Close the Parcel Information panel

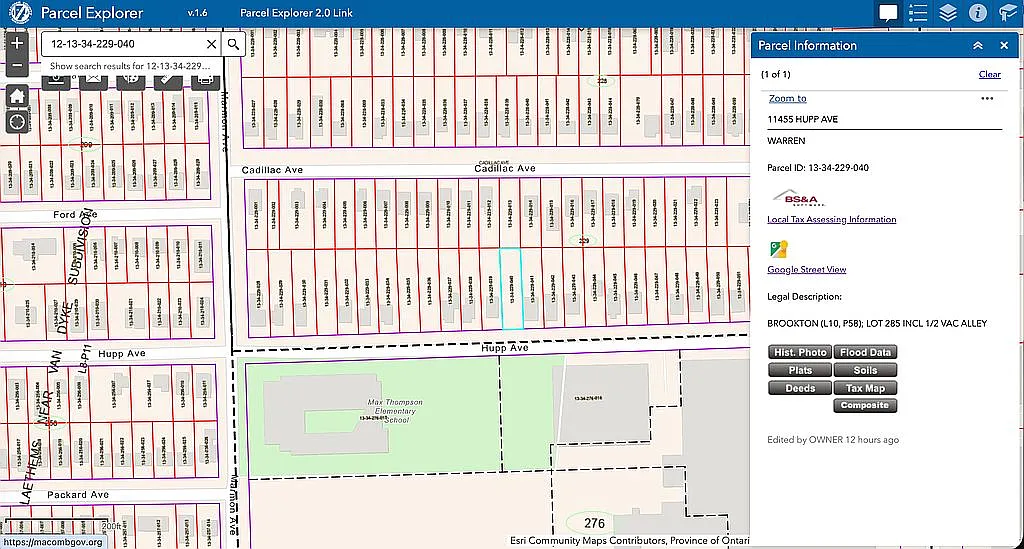click(x=1004, y=46)
